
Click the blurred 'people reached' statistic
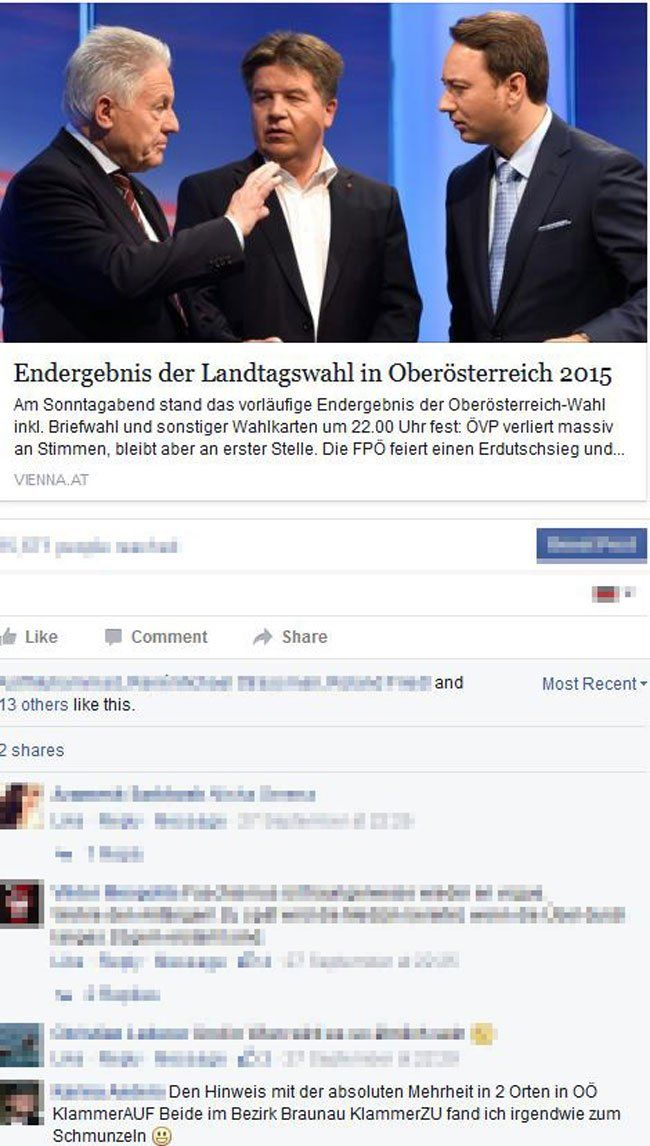tap(88, 545)
